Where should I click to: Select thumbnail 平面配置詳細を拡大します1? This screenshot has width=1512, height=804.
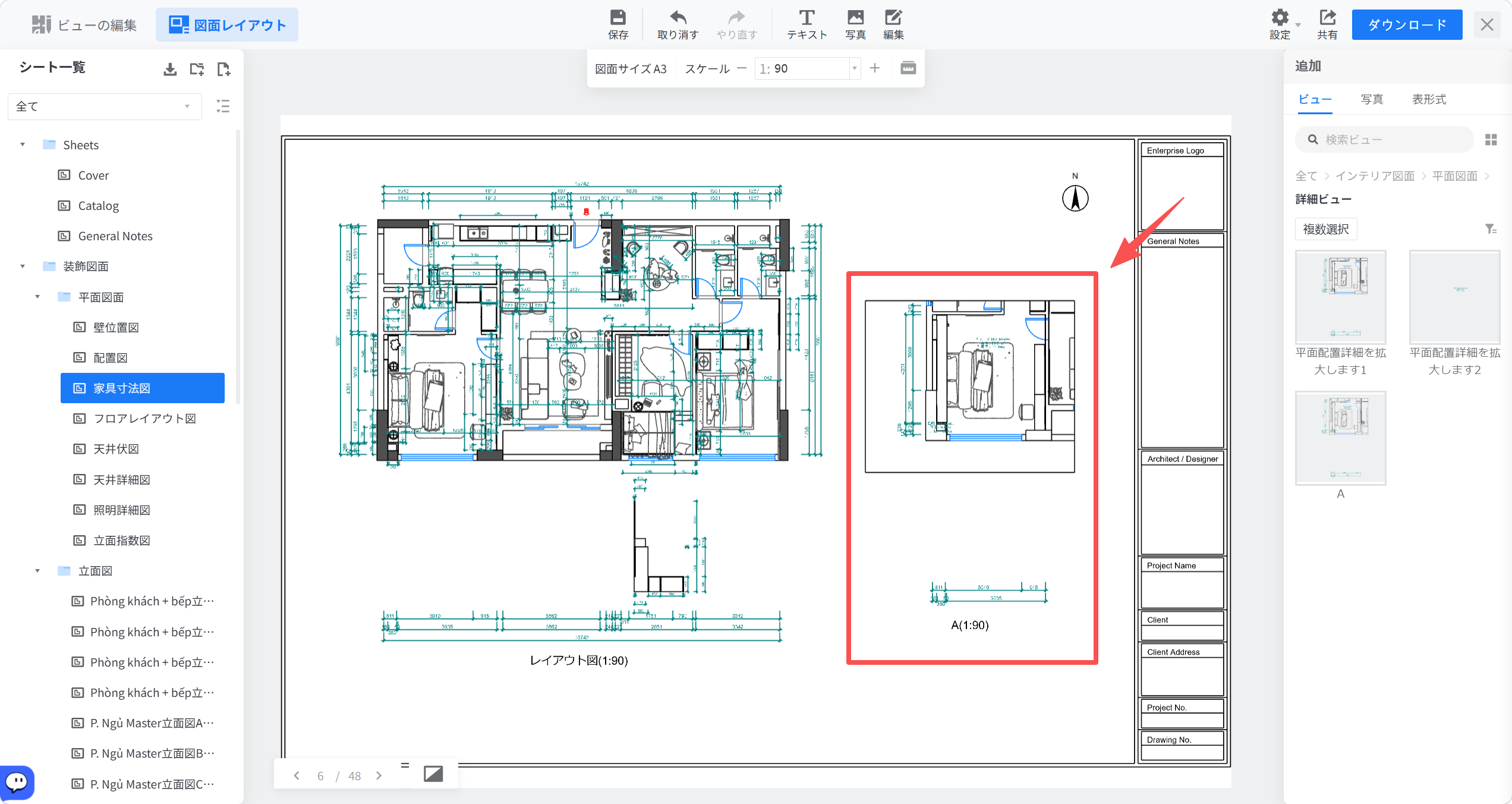(1341, 297)
